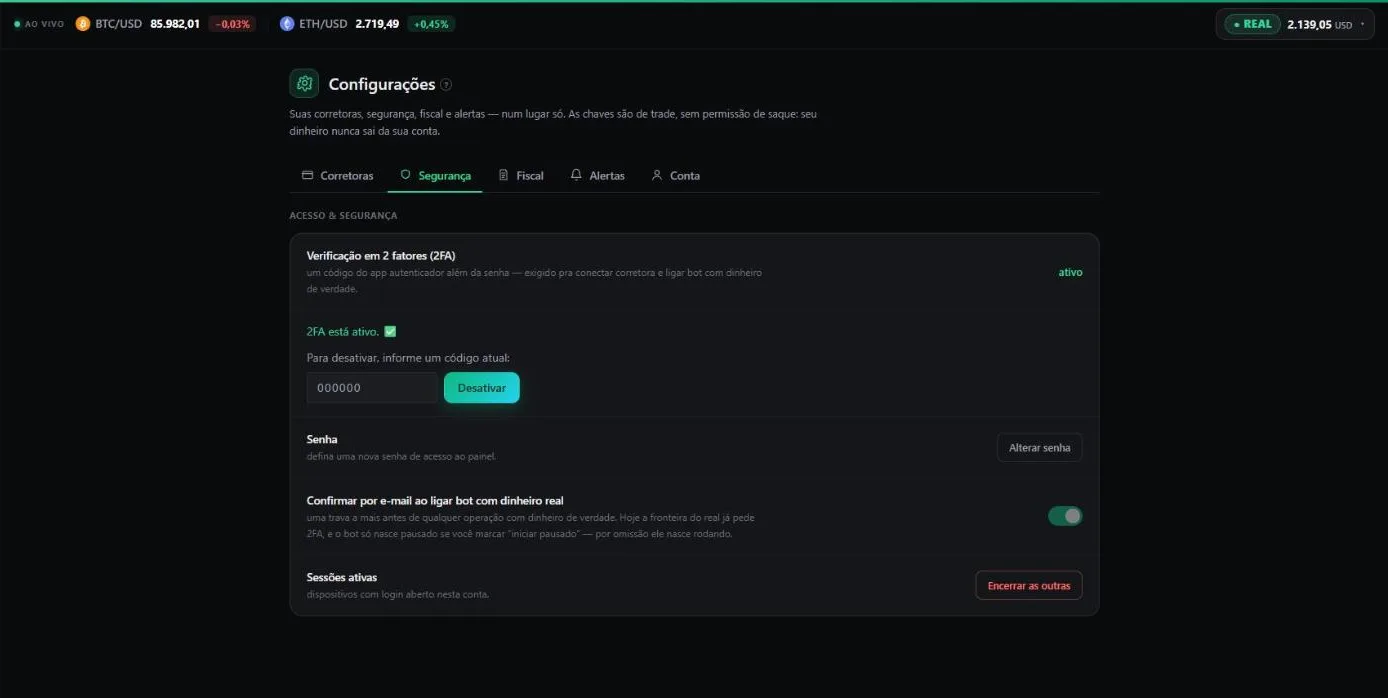Screen dimensions: 1388x698
Task: Click the 'Verificação em 2 fatores (2FA)' heading
Action: [x=381, y=256]
